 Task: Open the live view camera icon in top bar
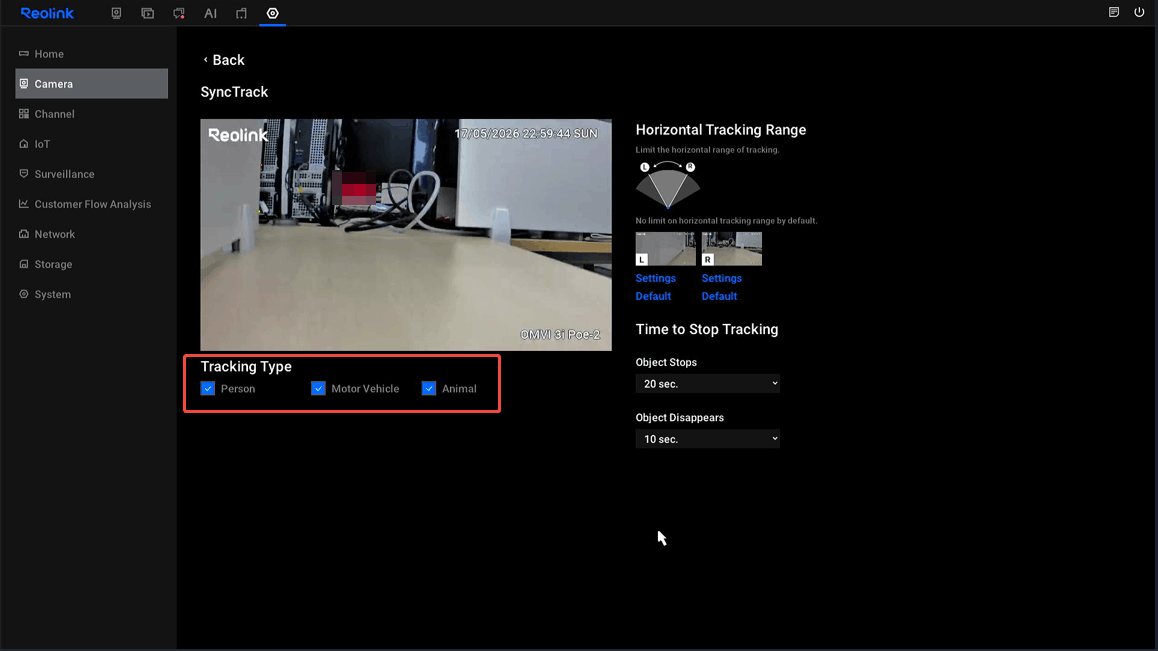click(x=116, y=13)
